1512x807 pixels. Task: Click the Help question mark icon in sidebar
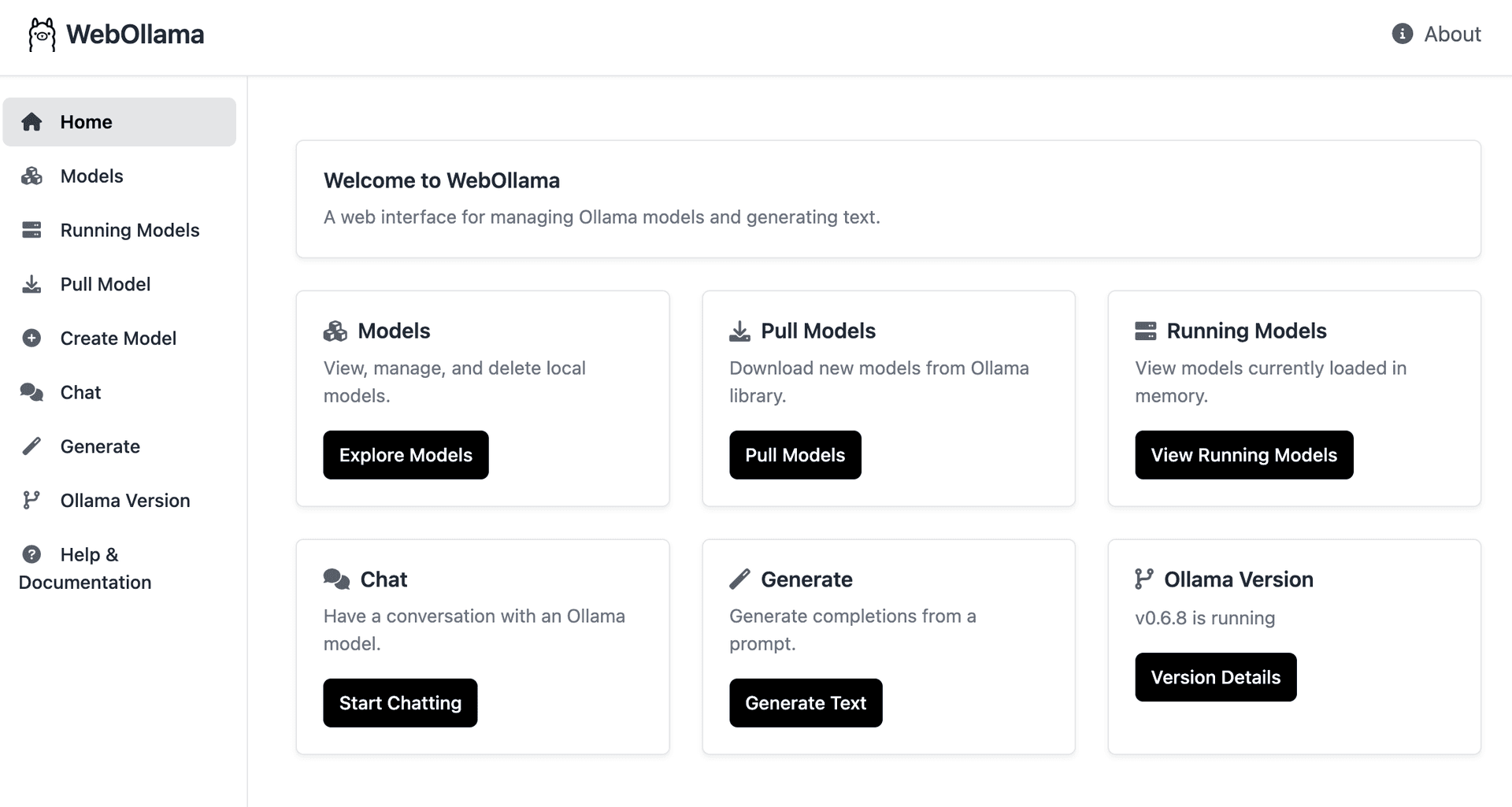31,554
